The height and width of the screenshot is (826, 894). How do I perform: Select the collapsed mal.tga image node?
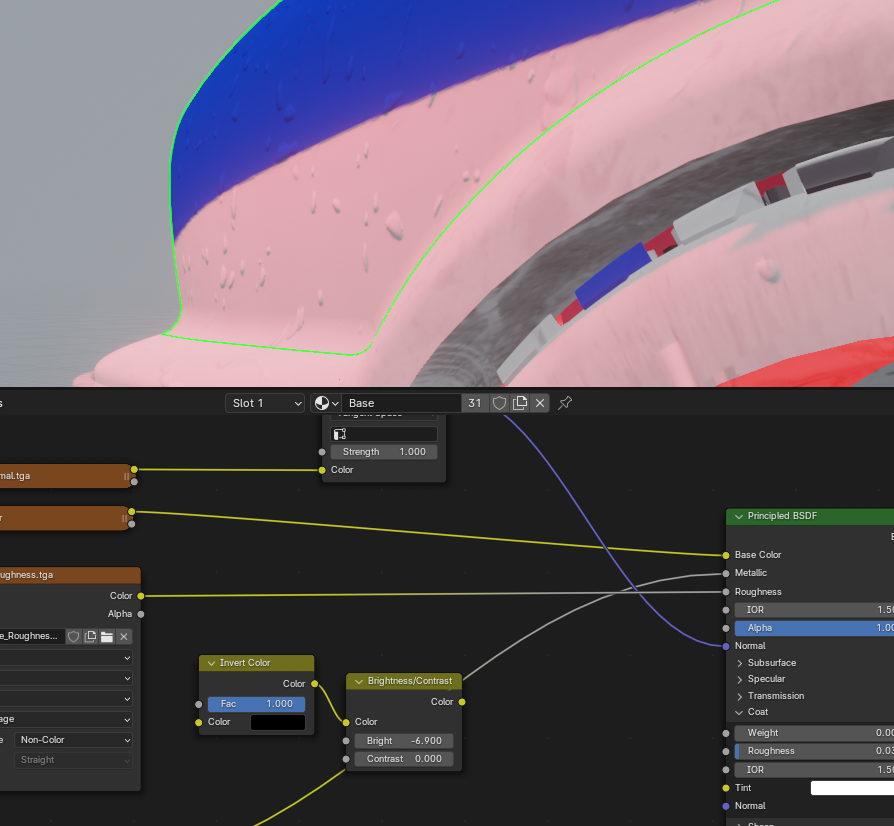click(64, 476)
